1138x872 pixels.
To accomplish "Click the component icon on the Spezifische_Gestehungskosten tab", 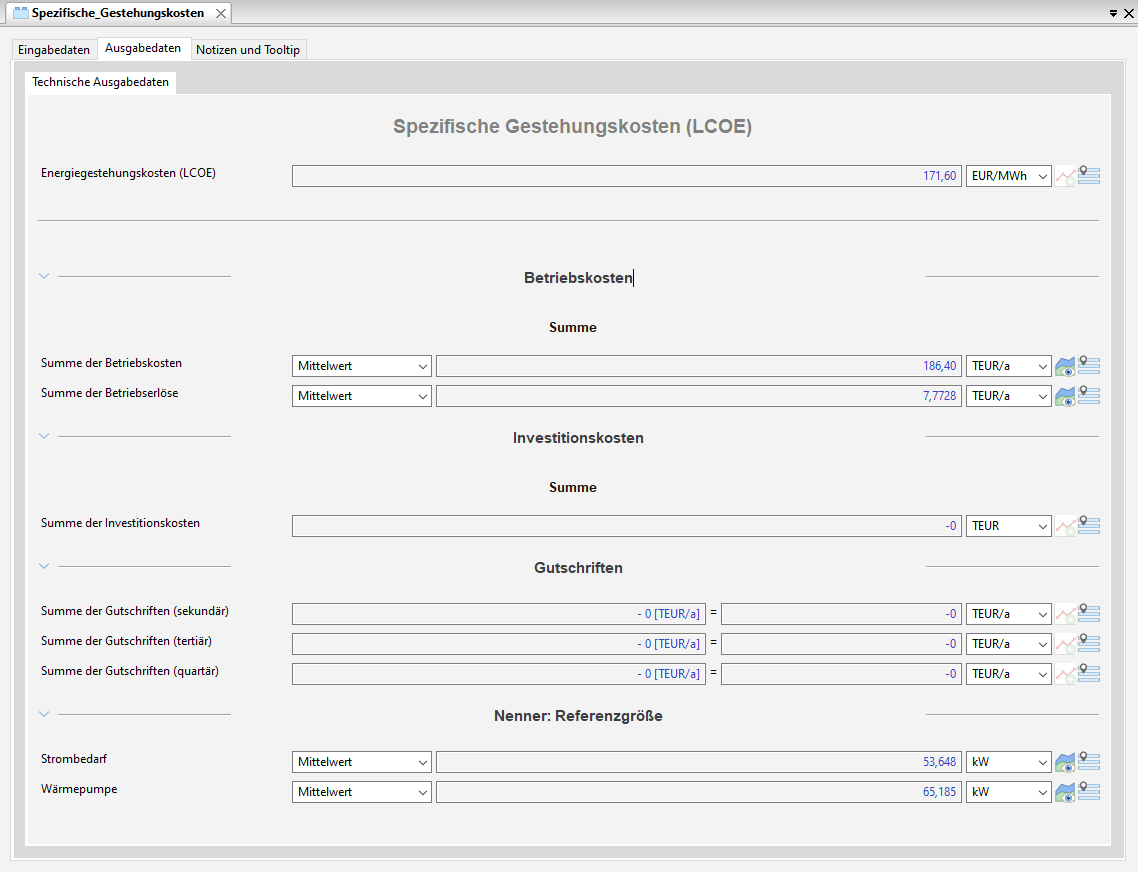I will coord(21,13).
